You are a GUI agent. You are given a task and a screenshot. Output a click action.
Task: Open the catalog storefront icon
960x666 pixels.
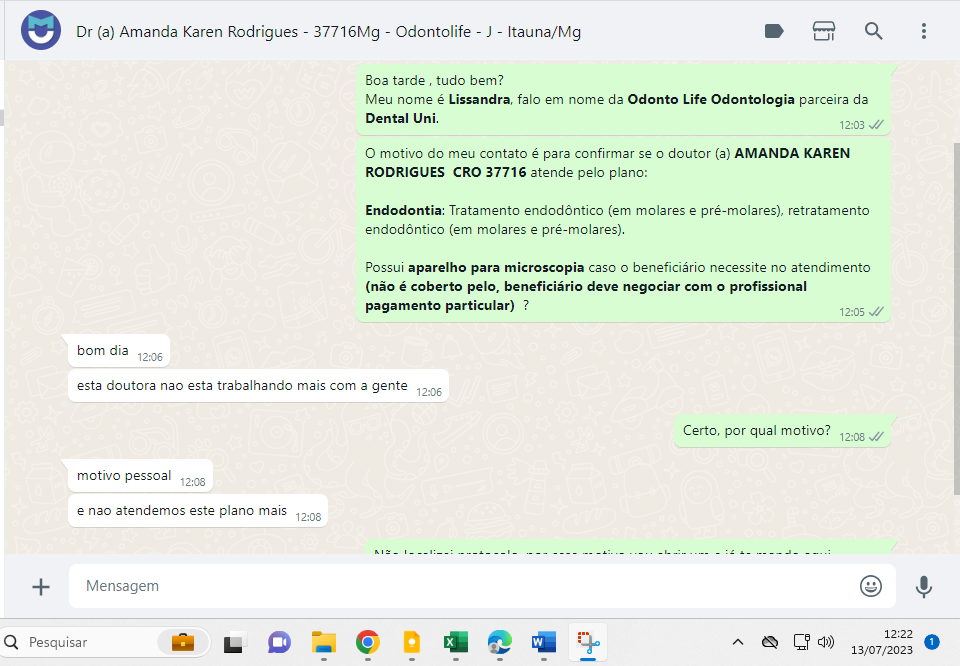tap(823, 31)
